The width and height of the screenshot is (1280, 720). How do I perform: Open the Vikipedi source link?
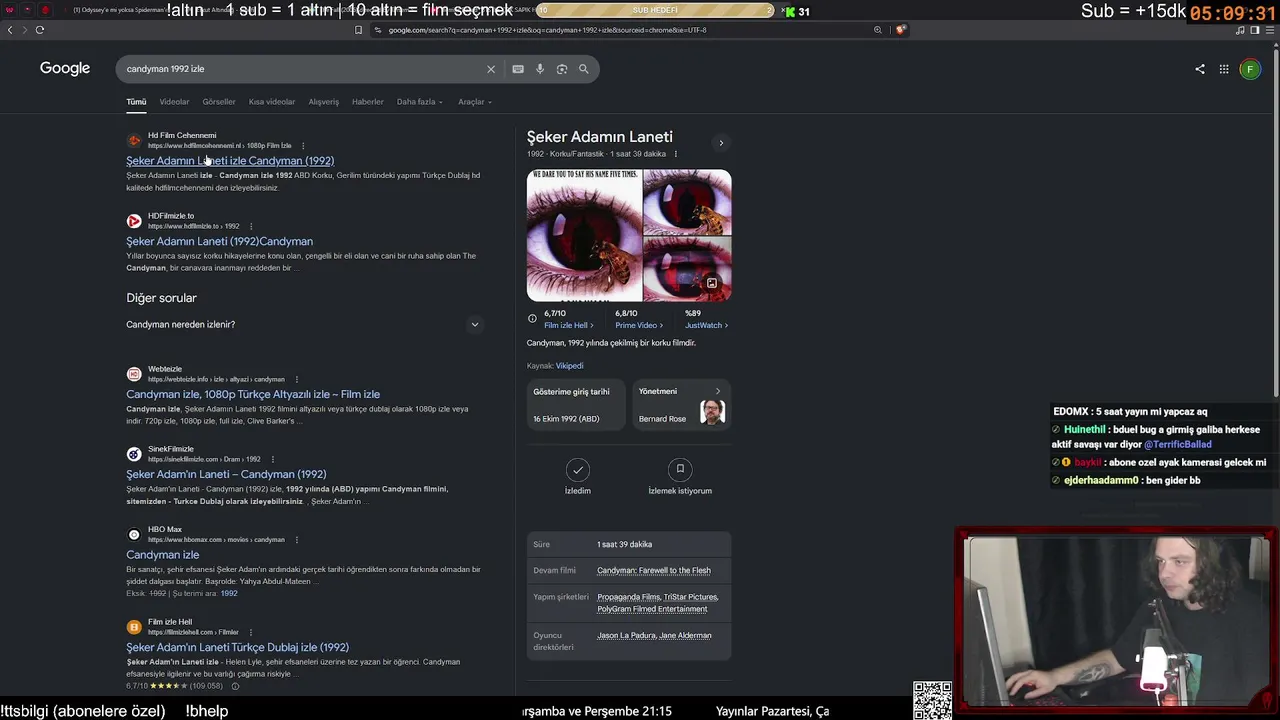[x=569, y=366]
